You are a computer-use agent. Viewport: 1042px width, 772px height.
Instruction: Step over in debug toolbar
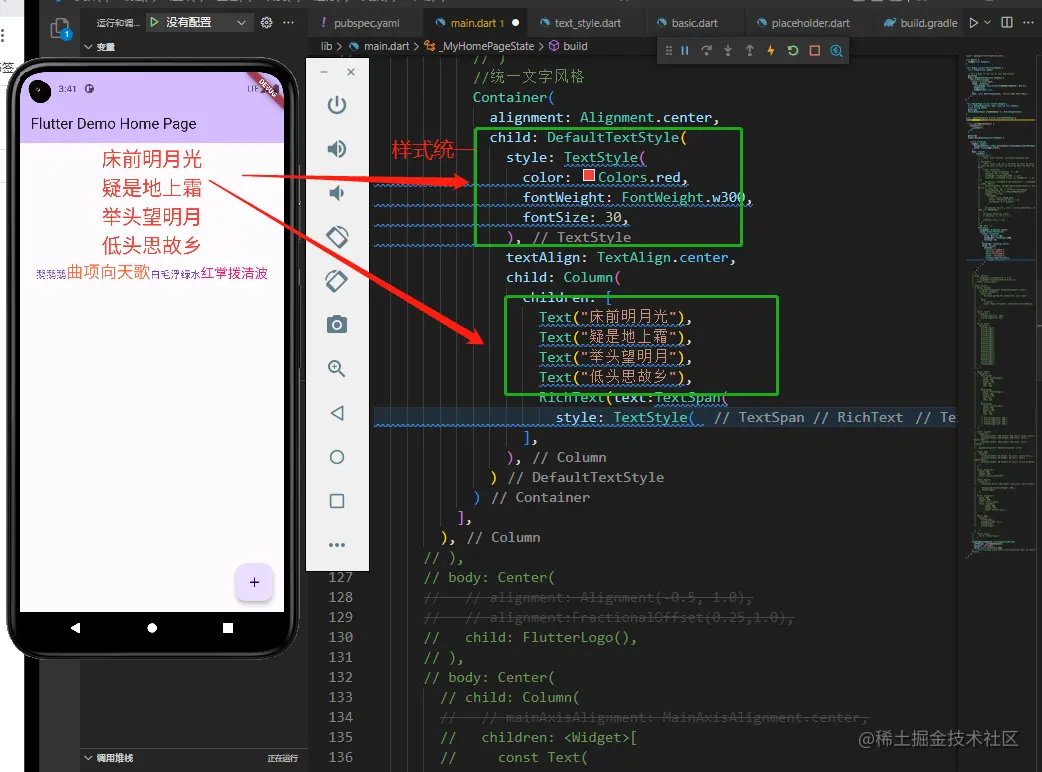coord(706,50)
